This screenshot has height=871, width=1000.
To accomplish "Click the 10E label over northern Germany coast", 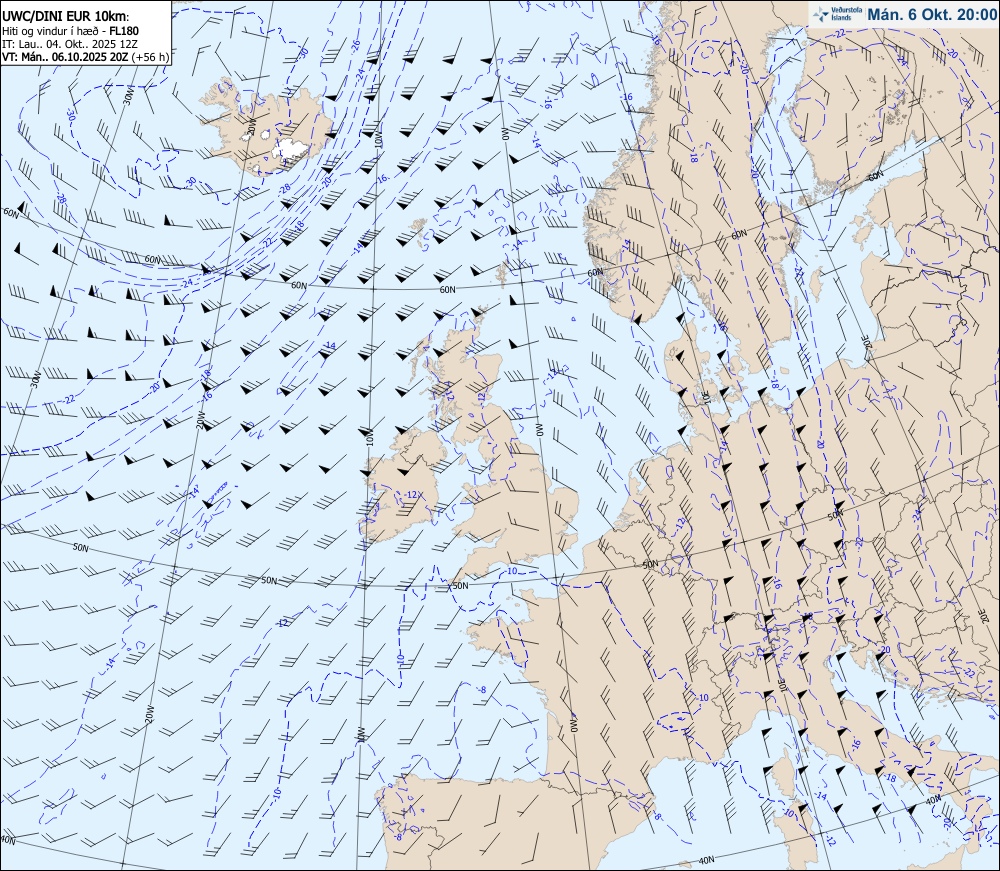I will point(706,397).
